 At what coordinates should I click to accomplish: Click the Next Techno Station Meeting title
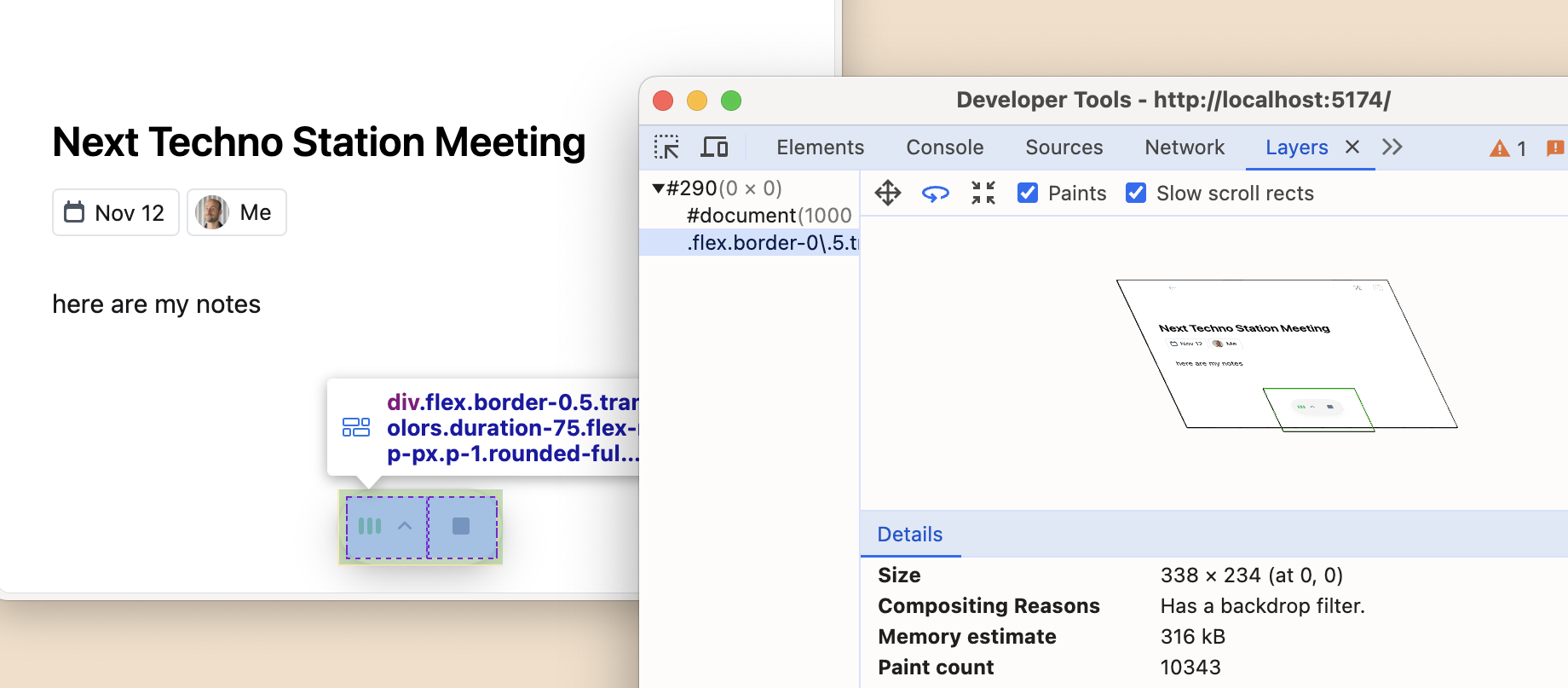pos(319,142)
